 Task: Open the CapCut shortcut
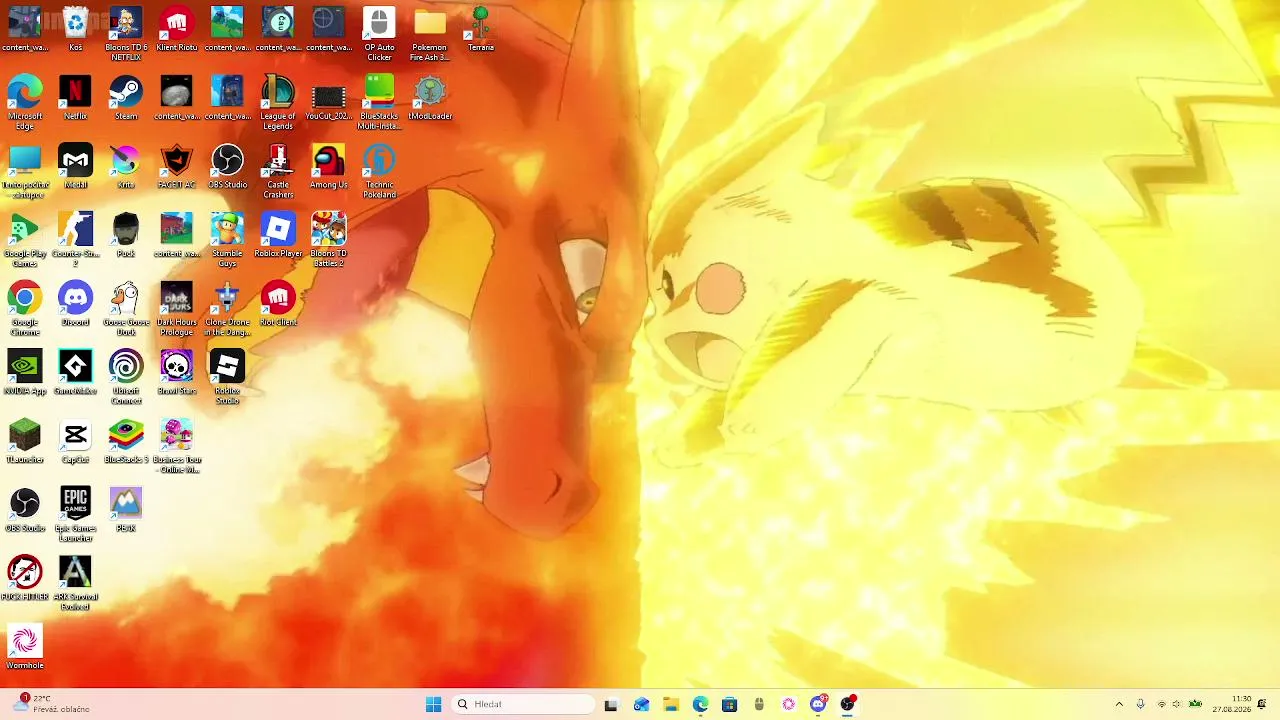[75, 442]
